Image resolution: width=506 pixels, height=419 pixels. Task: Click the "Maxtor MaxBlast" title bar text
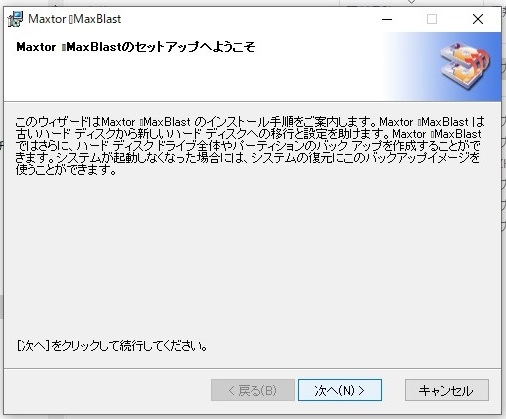[75, 19]
